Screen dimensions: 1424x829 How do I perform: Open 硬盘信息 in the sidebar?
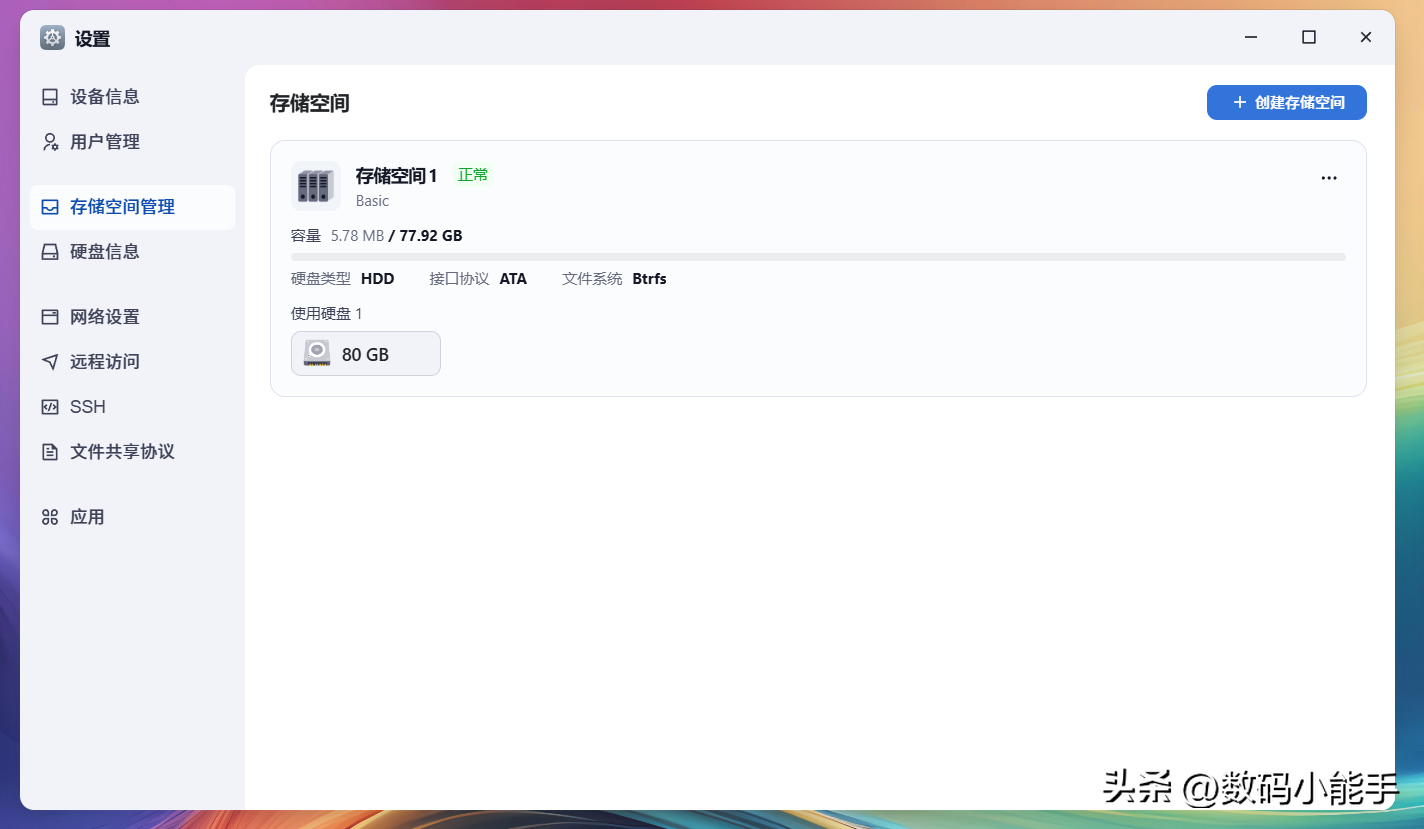(x=133, y=252)
